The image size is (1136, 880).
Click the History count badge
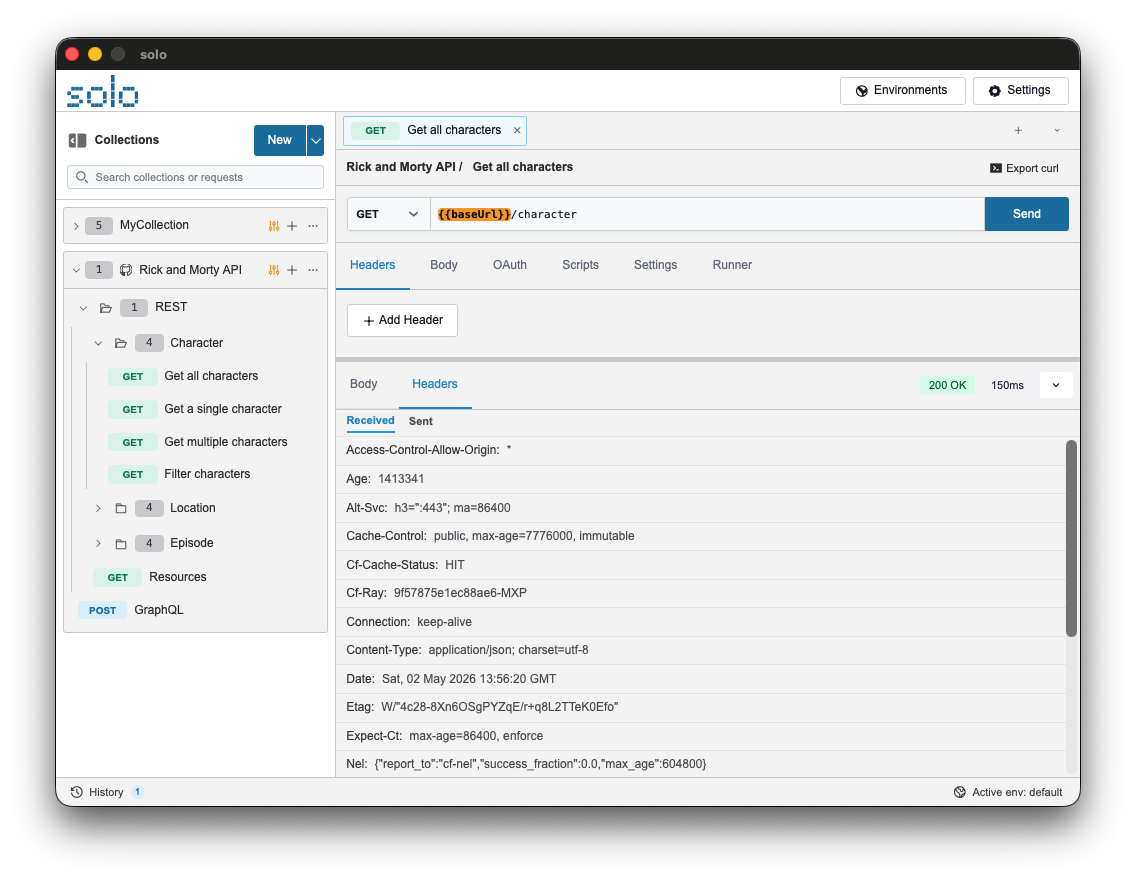[x=138, y=792]
